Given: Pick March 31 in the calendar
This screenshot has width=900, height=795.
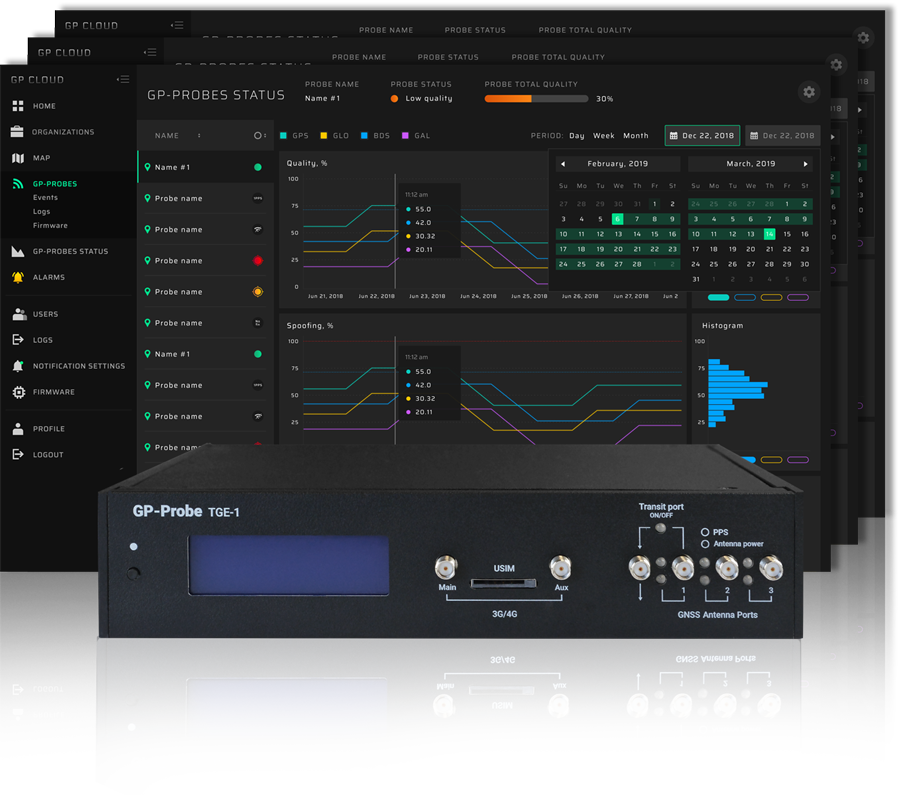Looking at the screenshot, I should click(696, 280).
